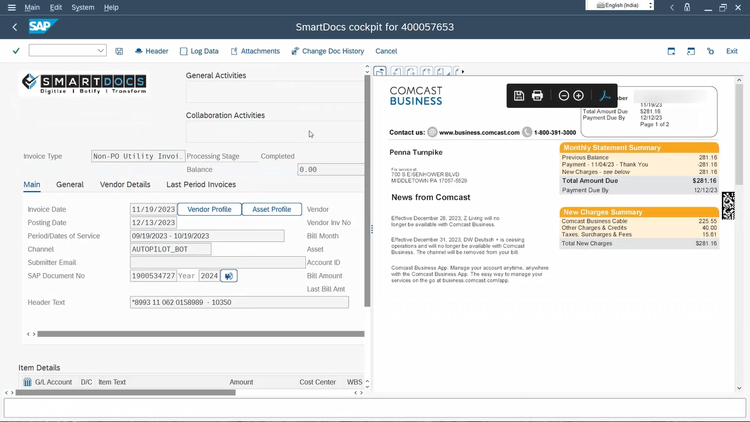Go back using the arrow beside the SAP logo
Image resolution: width=750 pixels, height=422 pixels.
(15, 27)
